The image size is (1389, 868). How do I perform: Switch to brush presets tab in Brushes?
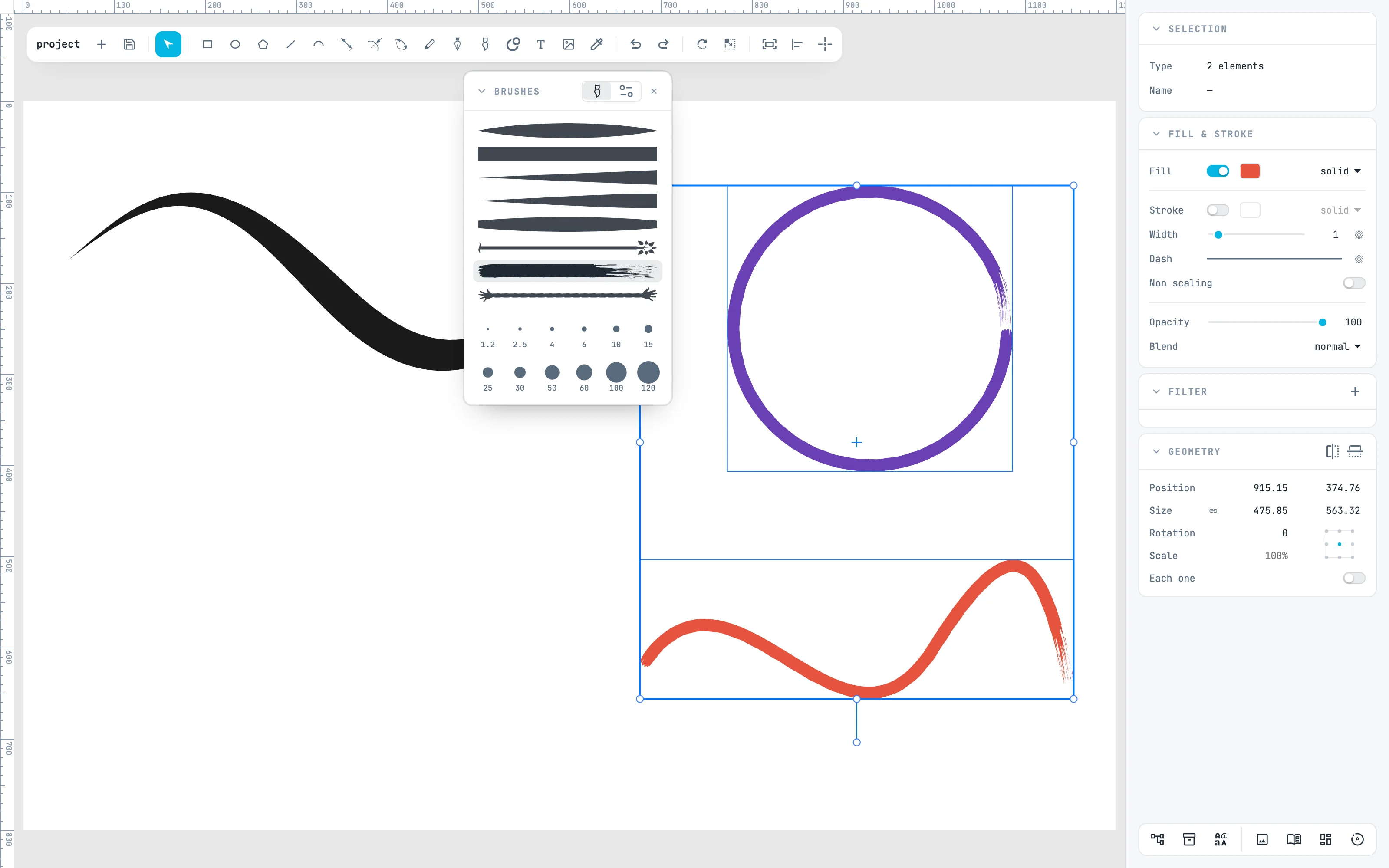[x=597, y=91]
